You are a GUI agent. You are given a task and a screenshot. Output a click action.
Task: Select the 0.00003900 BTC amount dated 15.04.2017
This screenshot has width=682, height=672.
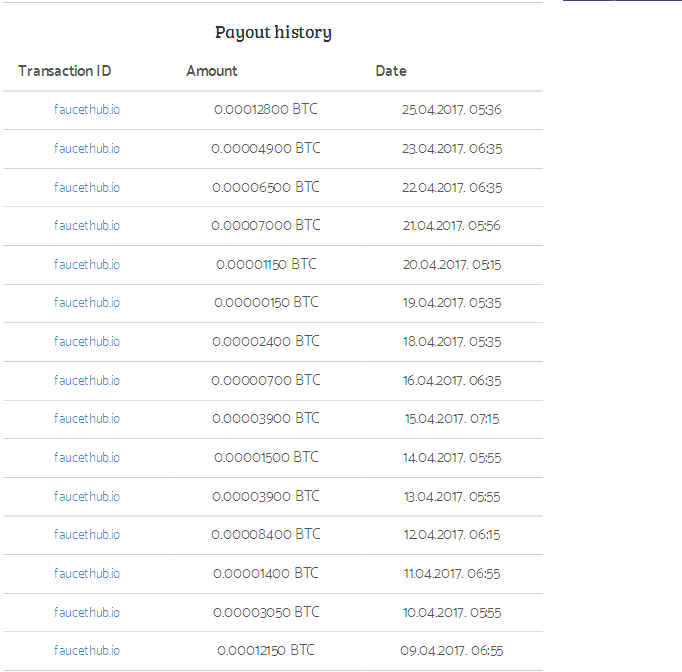pos(266,418)
